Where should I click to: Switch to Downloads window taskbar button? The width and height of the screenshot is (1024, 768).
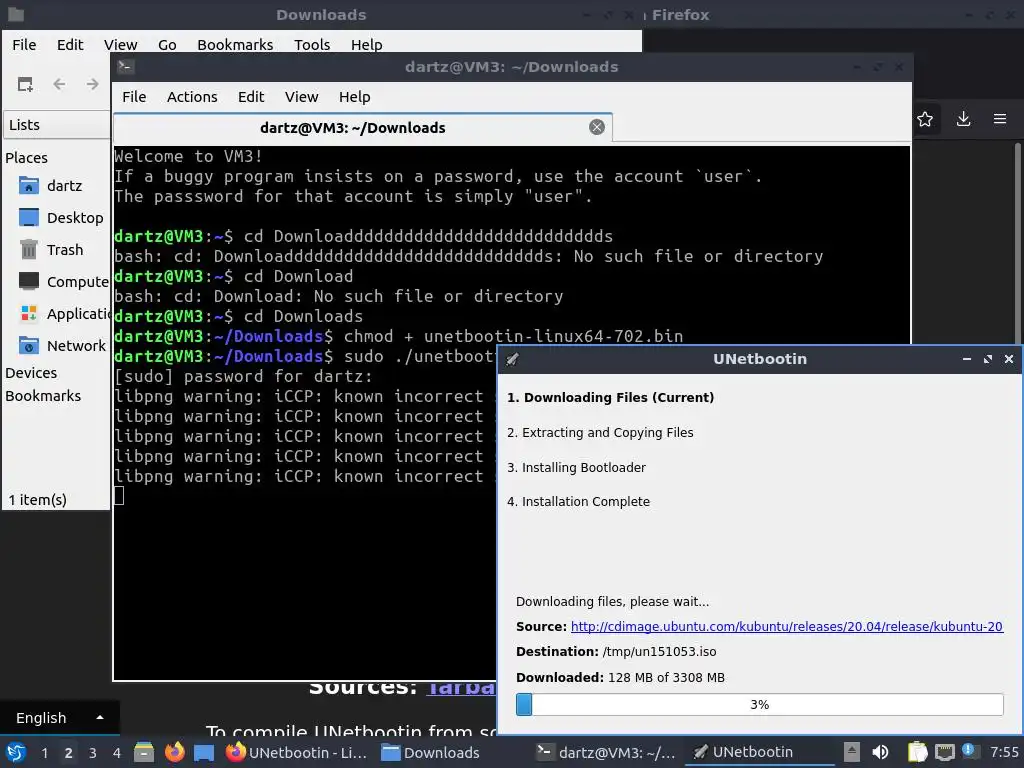(x=431, y=752)
